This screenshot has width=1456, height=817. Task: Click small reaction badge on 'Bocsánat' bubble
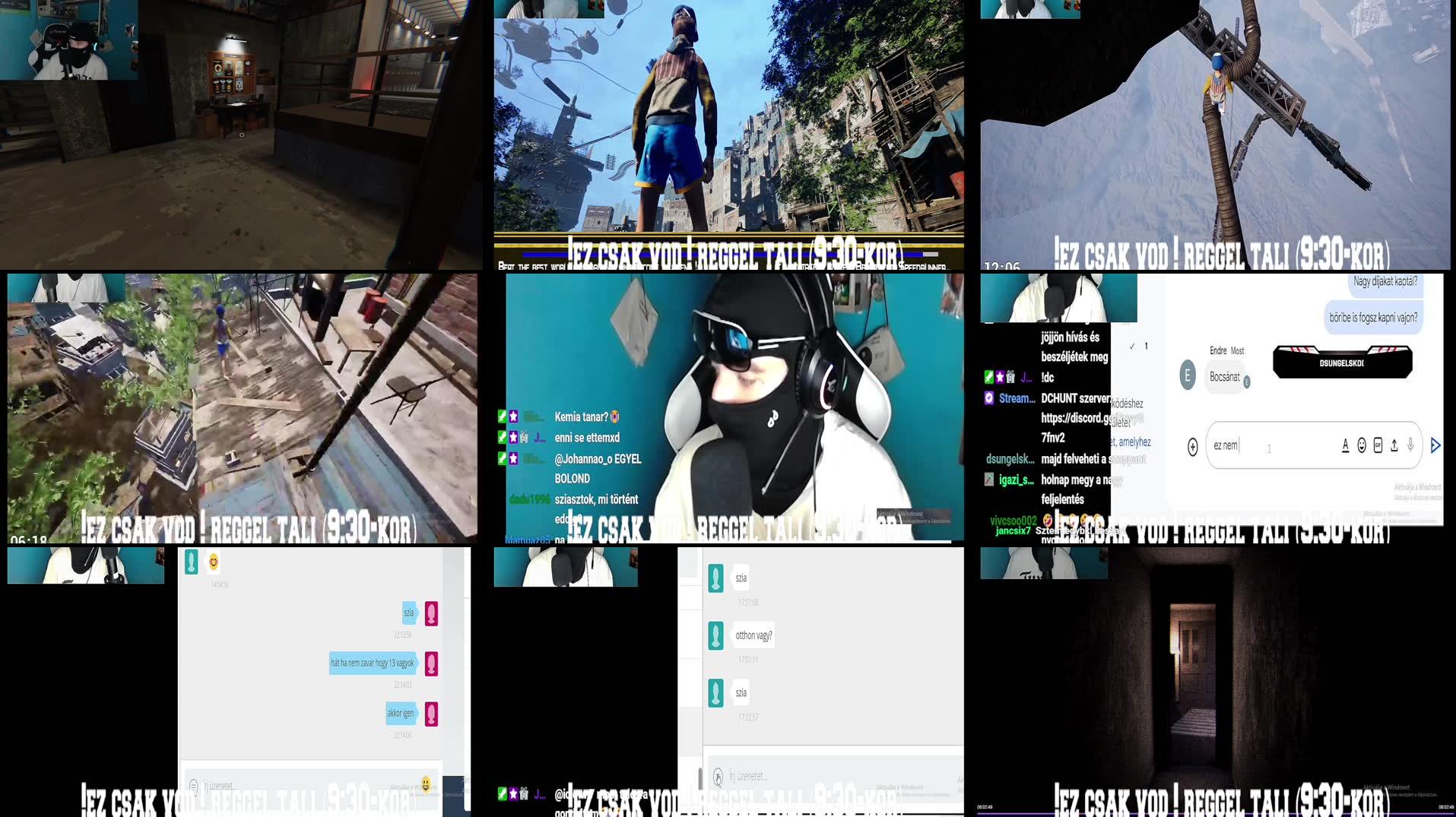point(1246,382)
